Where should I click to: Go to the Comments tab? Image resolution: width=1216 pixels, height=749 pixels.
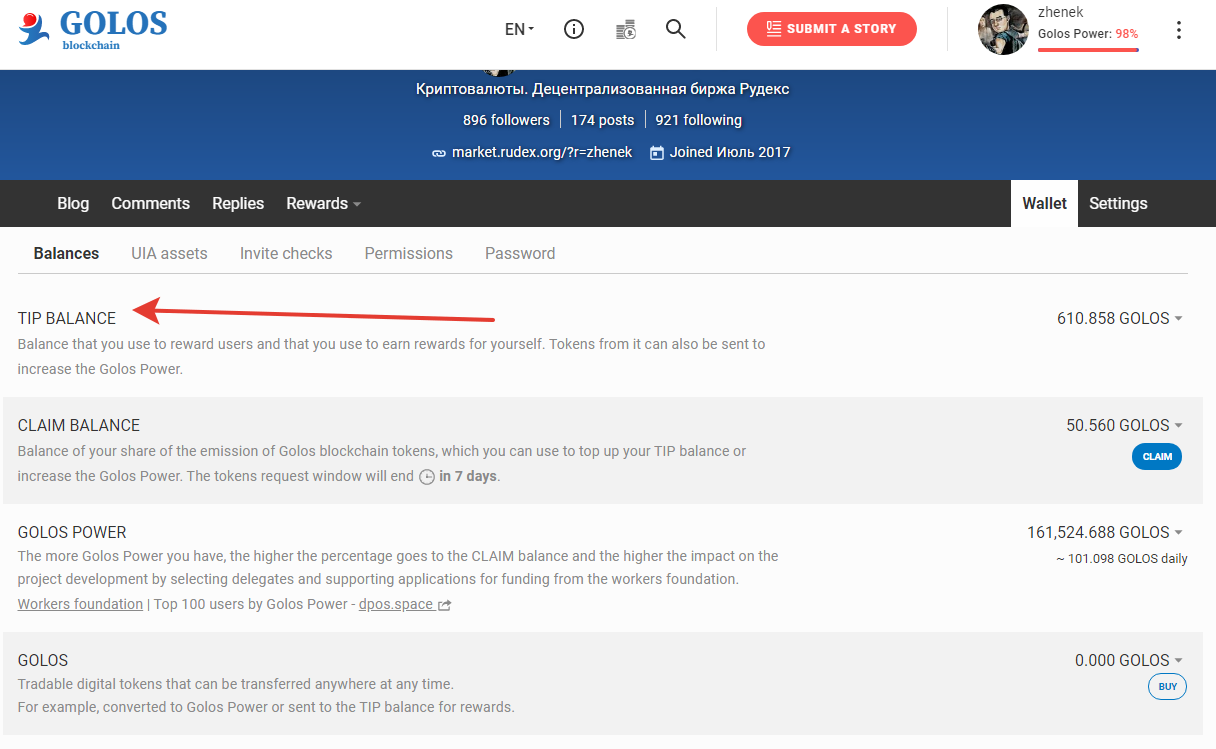coord(151,203)
